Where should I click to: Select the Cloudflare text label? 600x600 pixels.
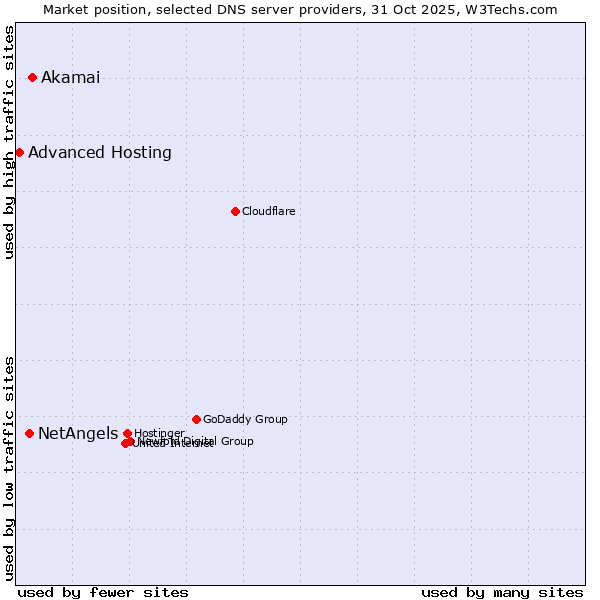pos(268,211)
